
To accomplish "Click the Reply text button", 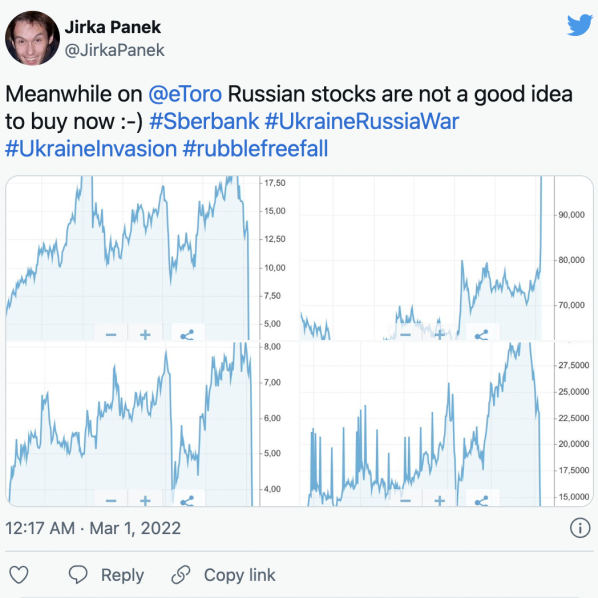I will point(122,575).
